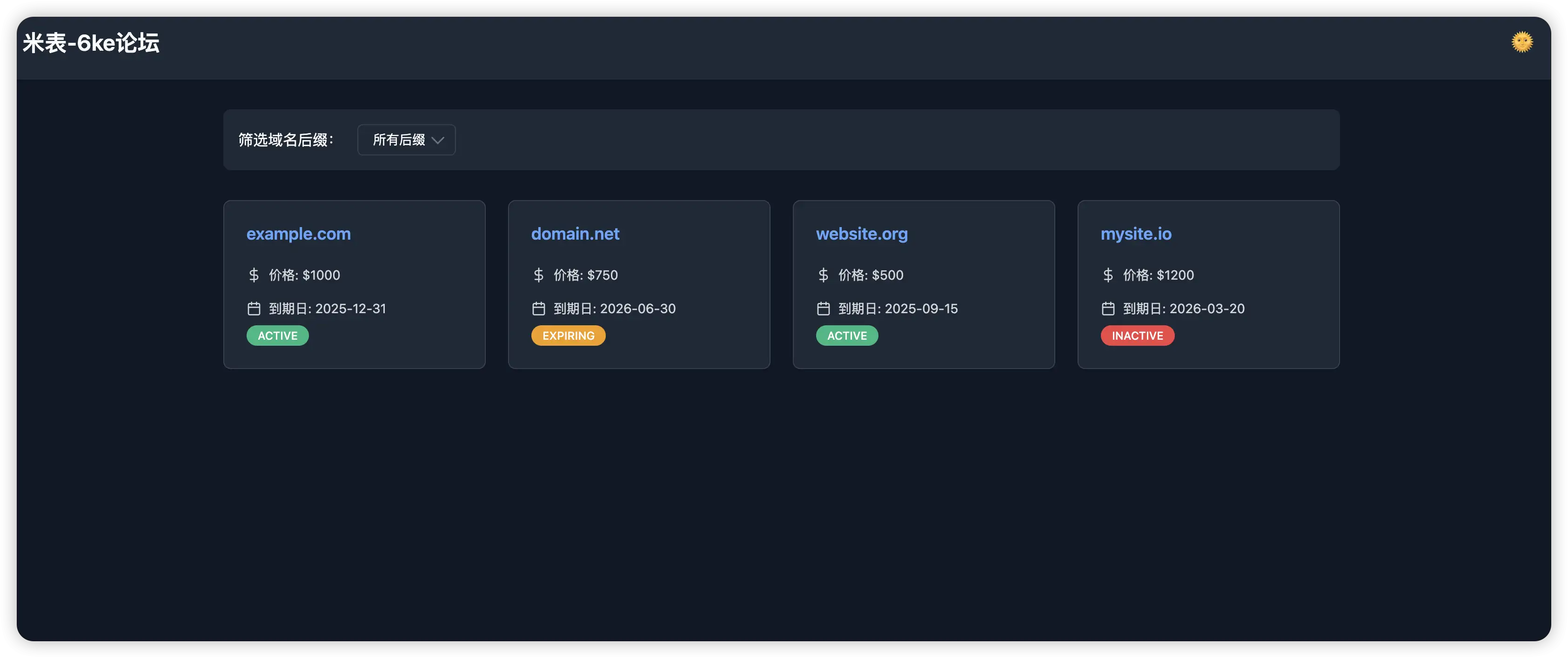The width and height of the screenshot is (1568, 658).
Task: Open the domain.net domain link
Action: click(x=575, y=234)
